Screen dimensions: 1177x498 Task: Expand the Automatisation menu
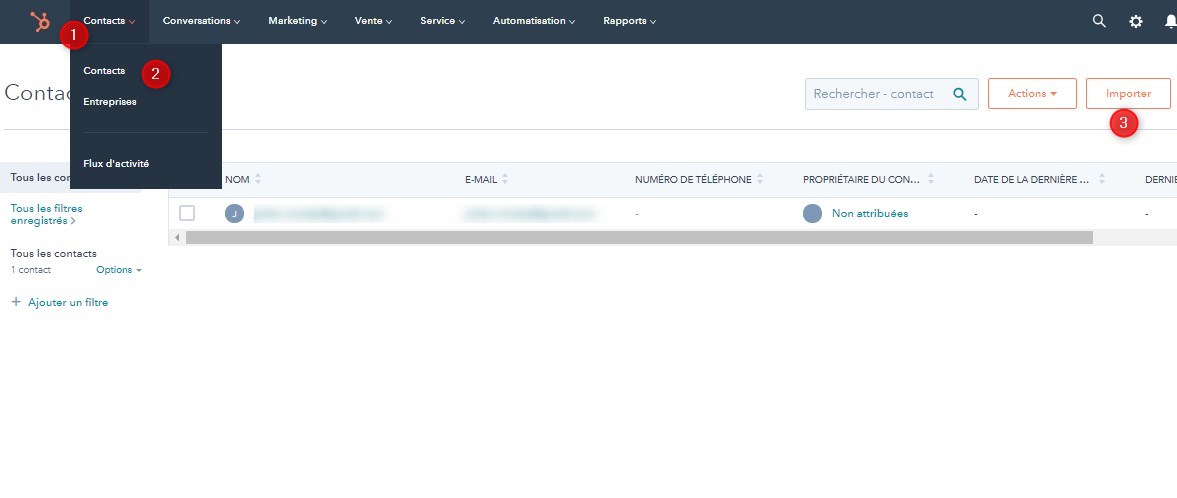coord(534,21)
